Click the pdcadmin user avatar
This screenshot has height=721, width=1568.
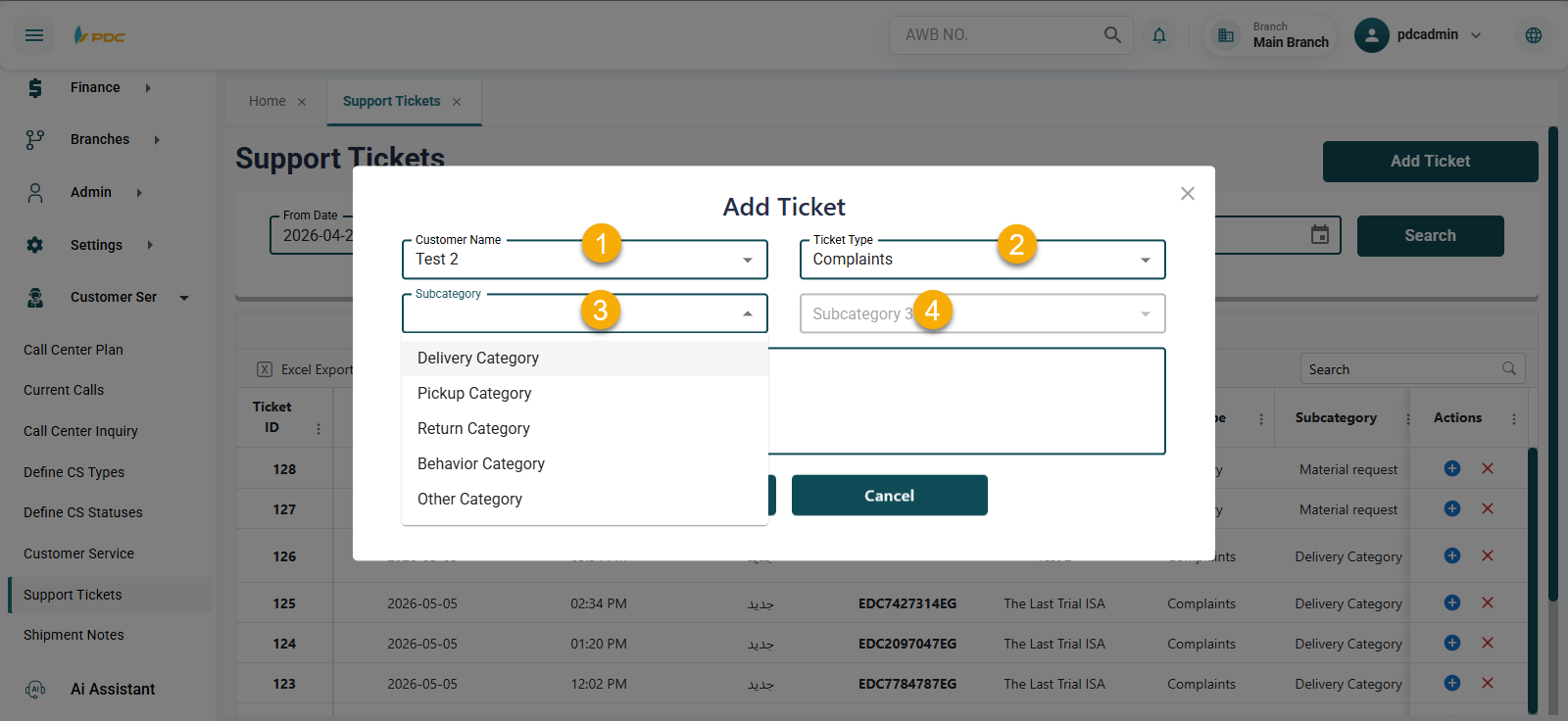pyautogui.click(x=1372, y=35)
